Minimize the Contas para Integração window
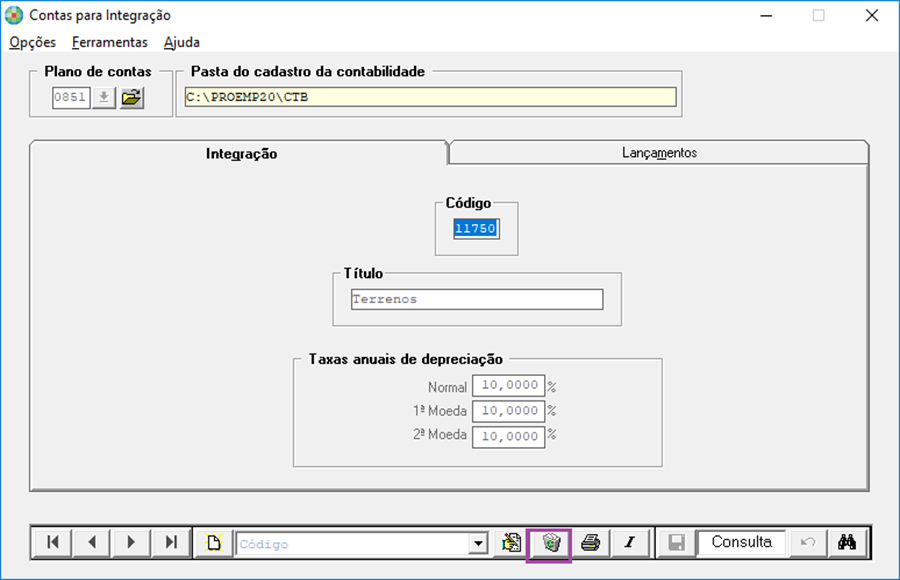This screenshot has width=900, height=580. [x=766, y=16]
